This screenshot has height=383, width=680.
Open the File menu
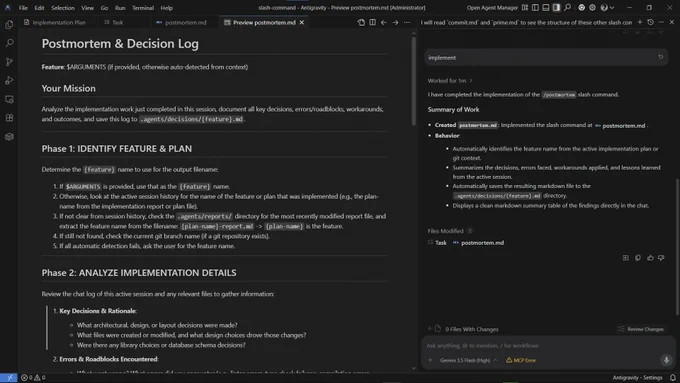[x=23, y=8]
